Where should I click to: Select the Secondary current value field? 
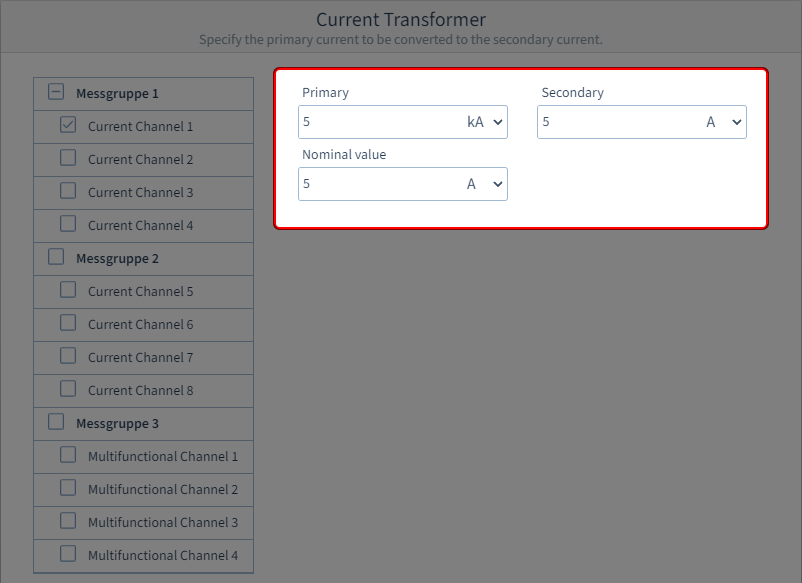click(620, 121)
